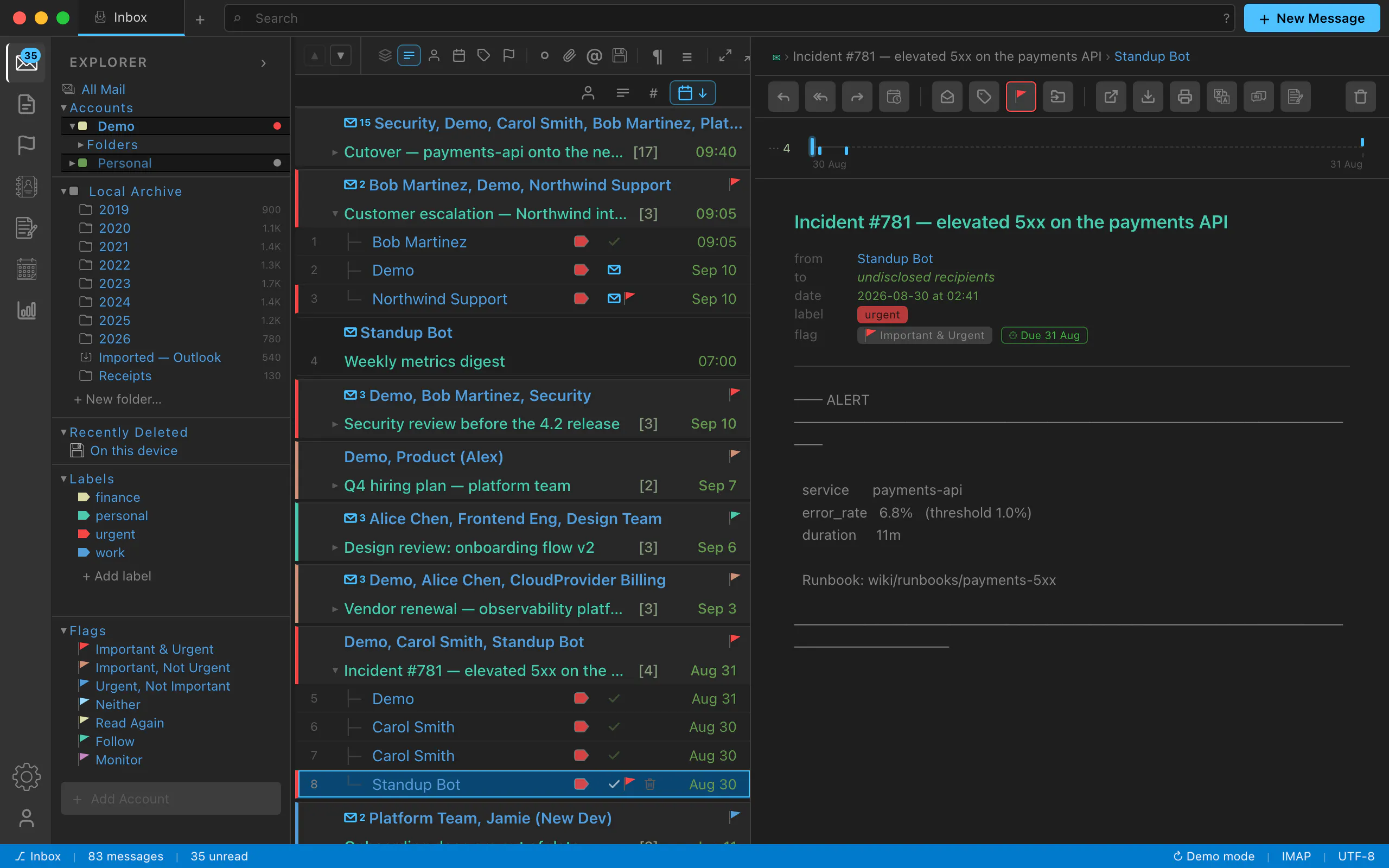The width and height of the screenshot is (1389, 868).
Task: Open Contacts address book in sidebar
Action: (x=27, y=187)
